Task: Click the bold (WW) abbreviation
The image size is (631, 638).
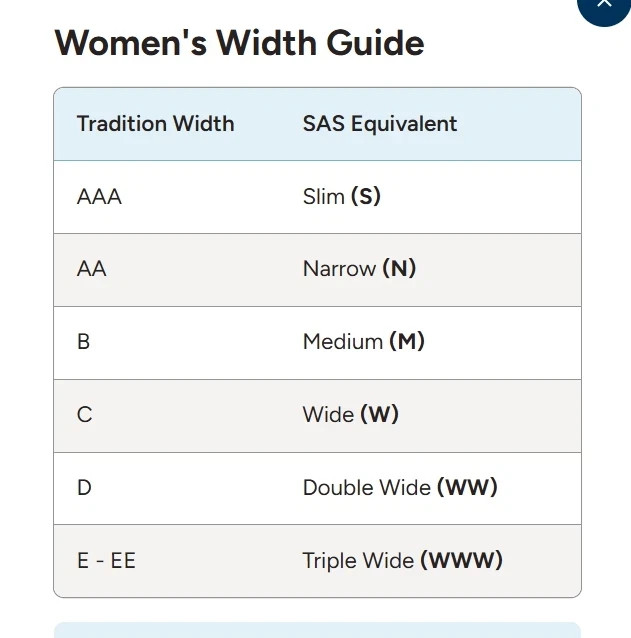Action: click(x=467, y=487)
